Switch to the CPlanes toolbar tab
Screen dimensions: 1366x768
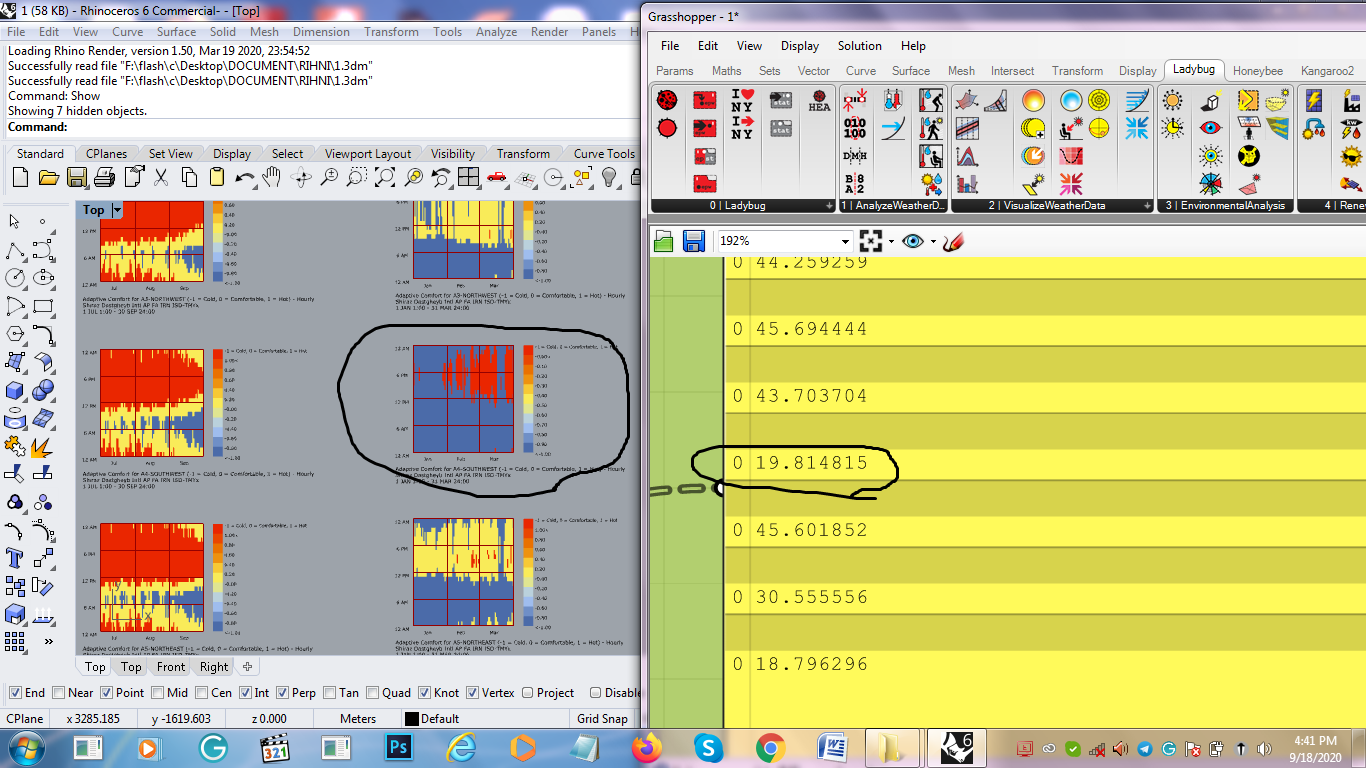[106, 153]
